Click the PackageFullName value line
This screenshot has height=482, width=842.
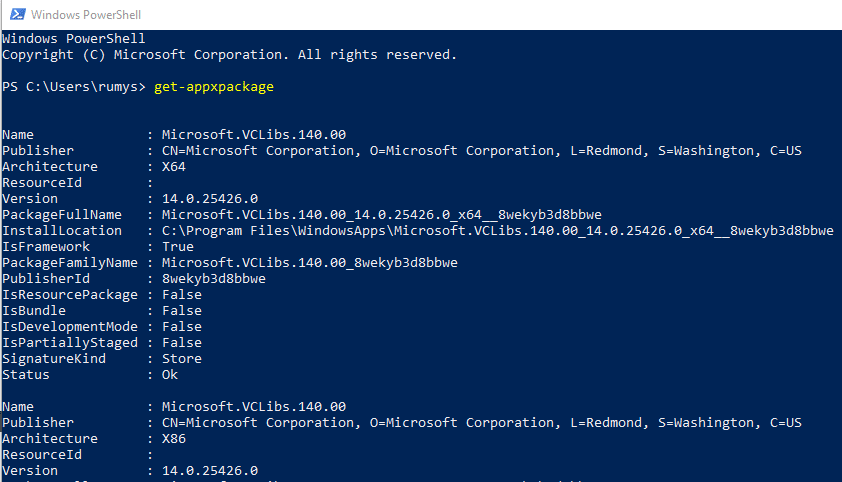click(x=382, y=215)
